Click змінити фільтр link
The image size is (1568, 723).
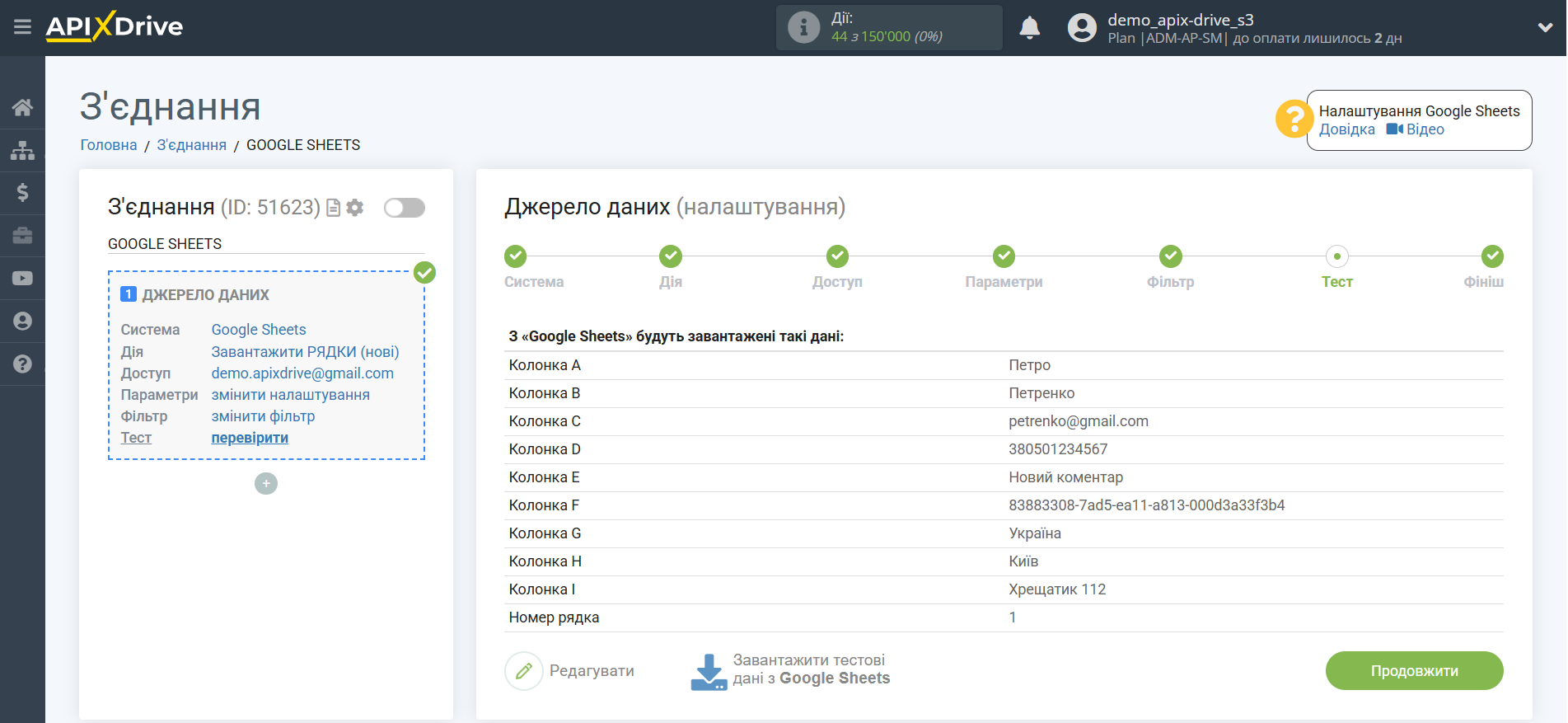coord(263,416)
